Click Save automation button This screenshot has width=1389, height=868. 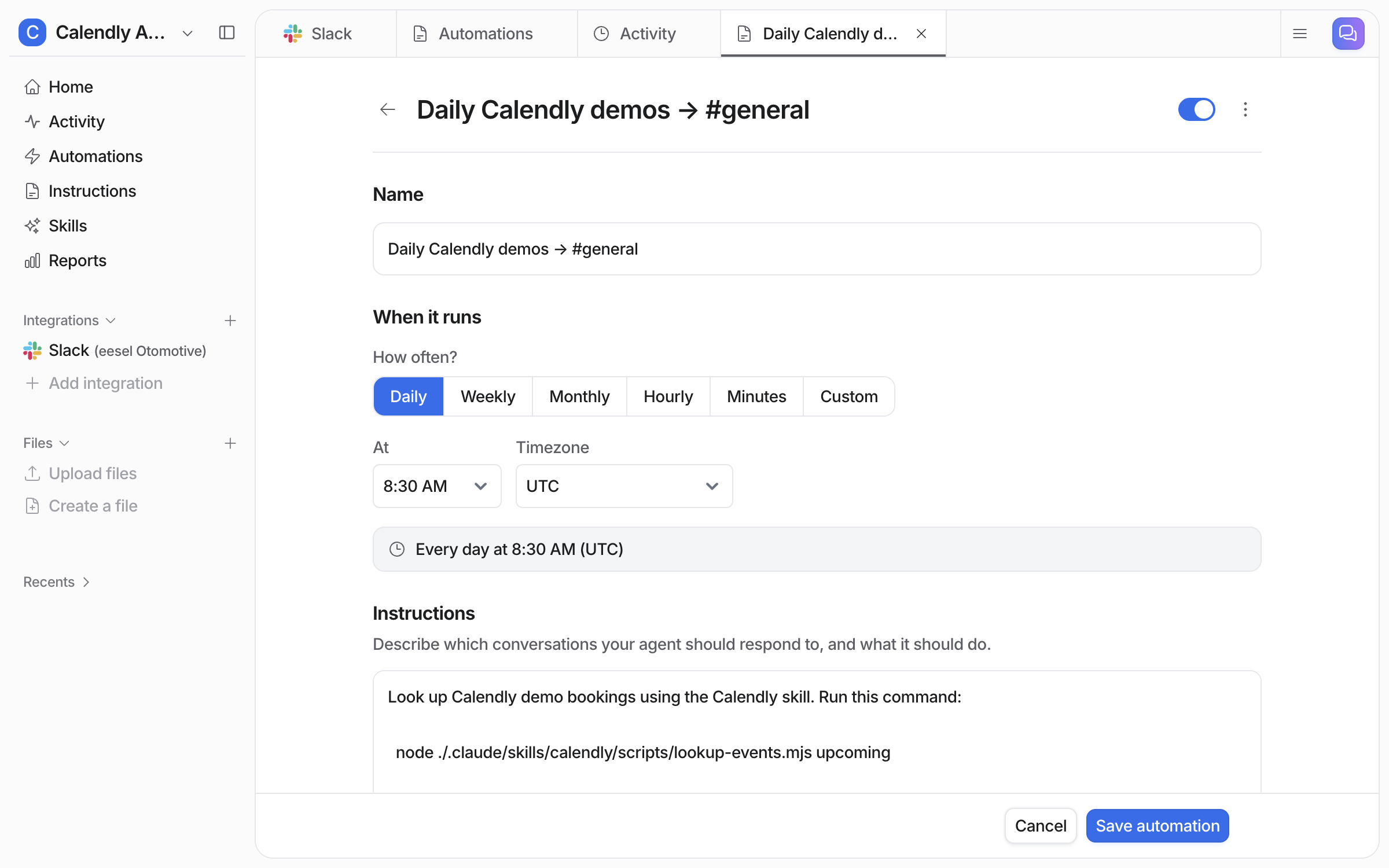point(1157,826)
